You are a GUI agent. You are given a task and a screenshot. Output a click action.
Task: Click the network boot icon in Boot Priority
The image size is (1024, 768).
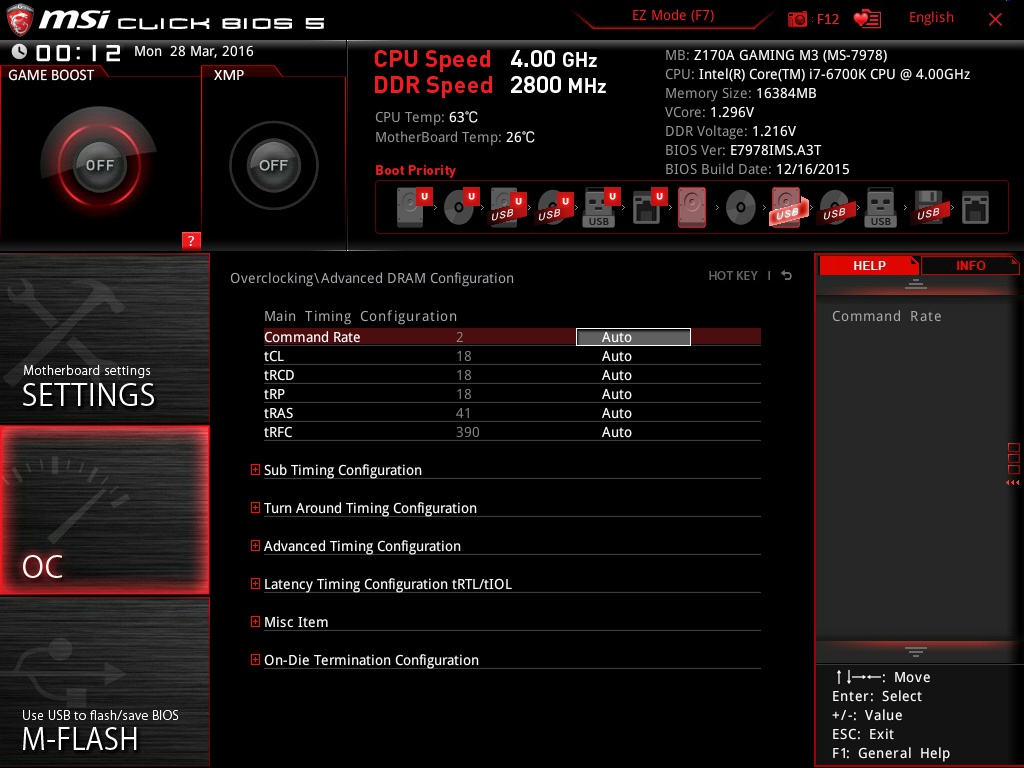973,206
